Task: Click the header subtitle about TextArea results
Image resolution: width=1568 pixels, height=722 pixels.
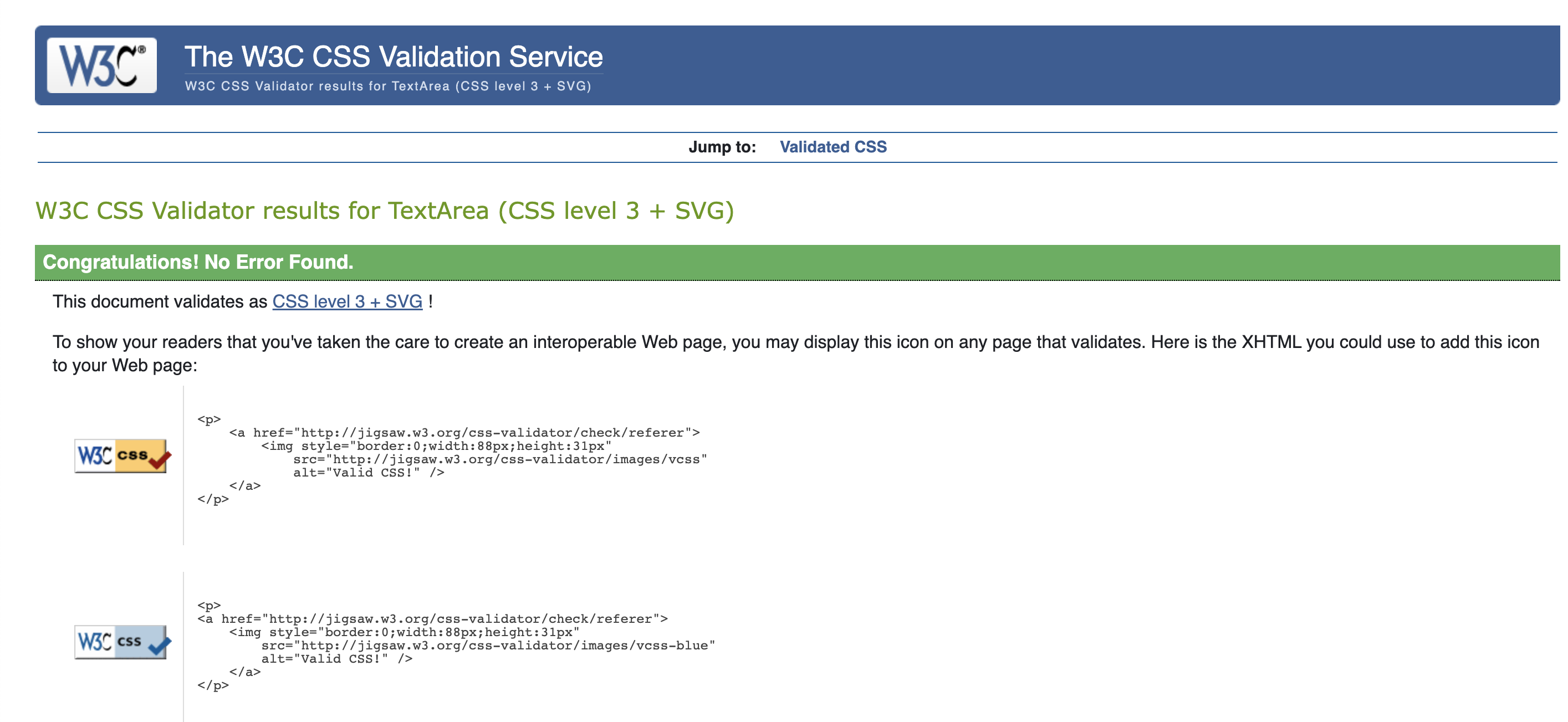Action: coord(388,86)
